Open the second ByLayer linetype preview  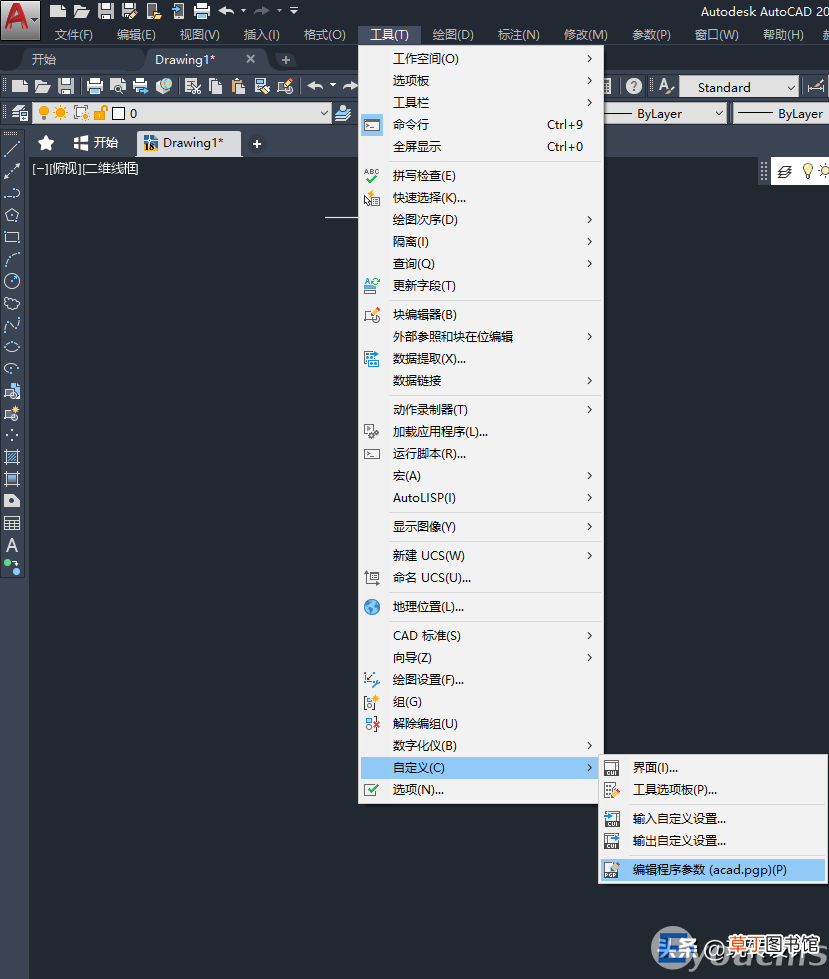point(781,114)
